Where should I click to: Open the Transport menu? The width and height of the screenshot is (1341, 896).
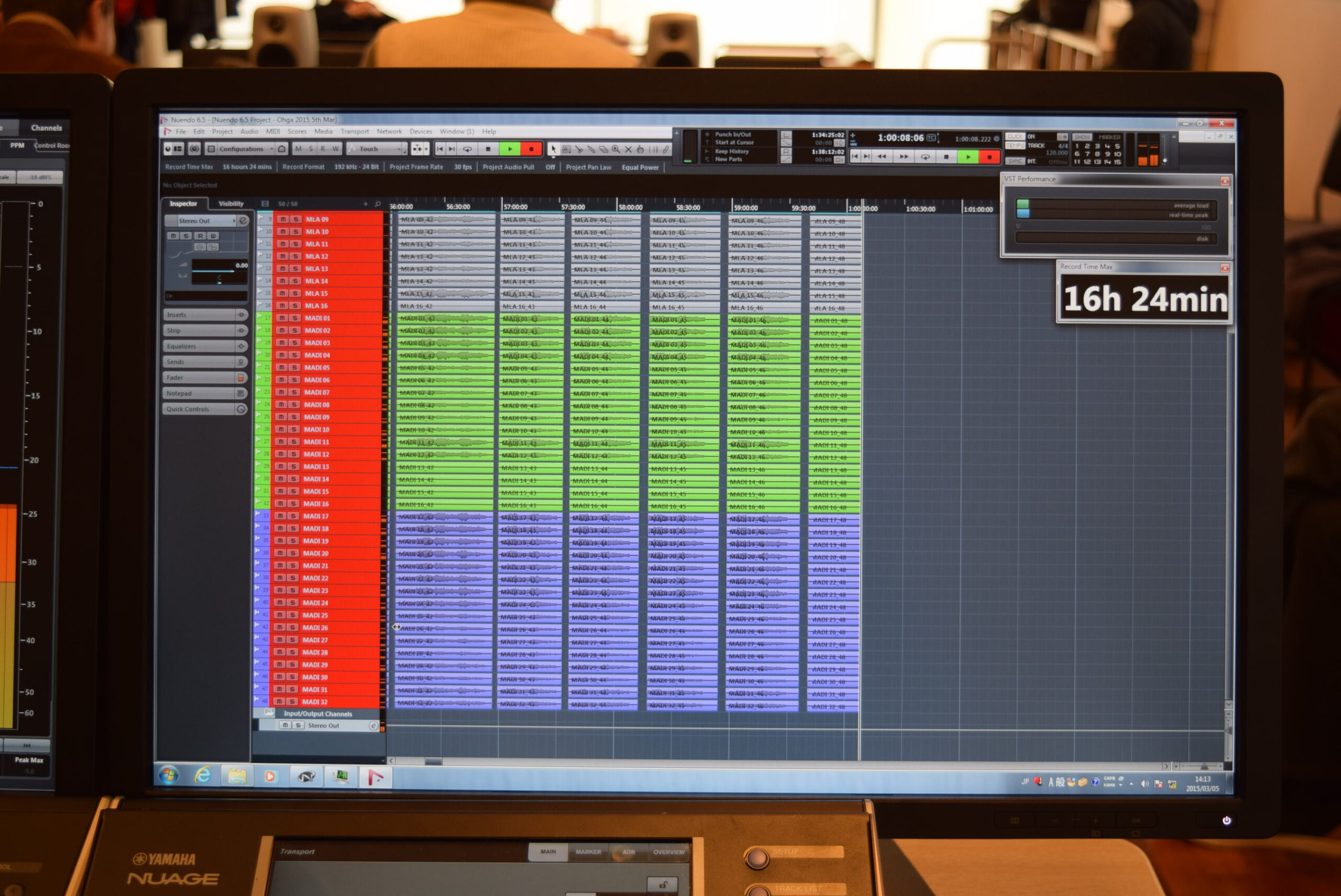click(355, 131)
